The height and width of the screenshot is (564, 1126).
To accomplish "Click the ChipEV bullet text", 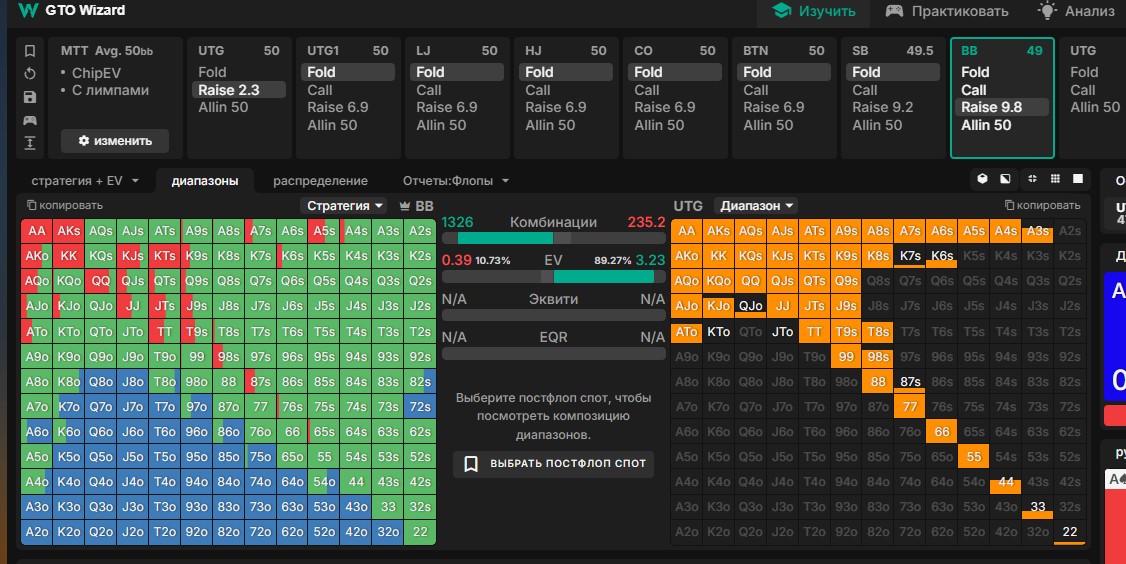I will (x=97, y=73).
